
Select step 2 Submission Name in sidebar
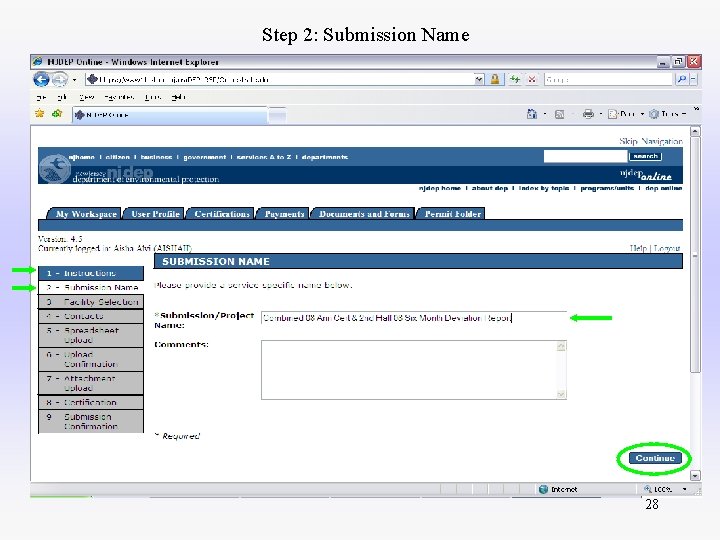[x=91, y=287]
